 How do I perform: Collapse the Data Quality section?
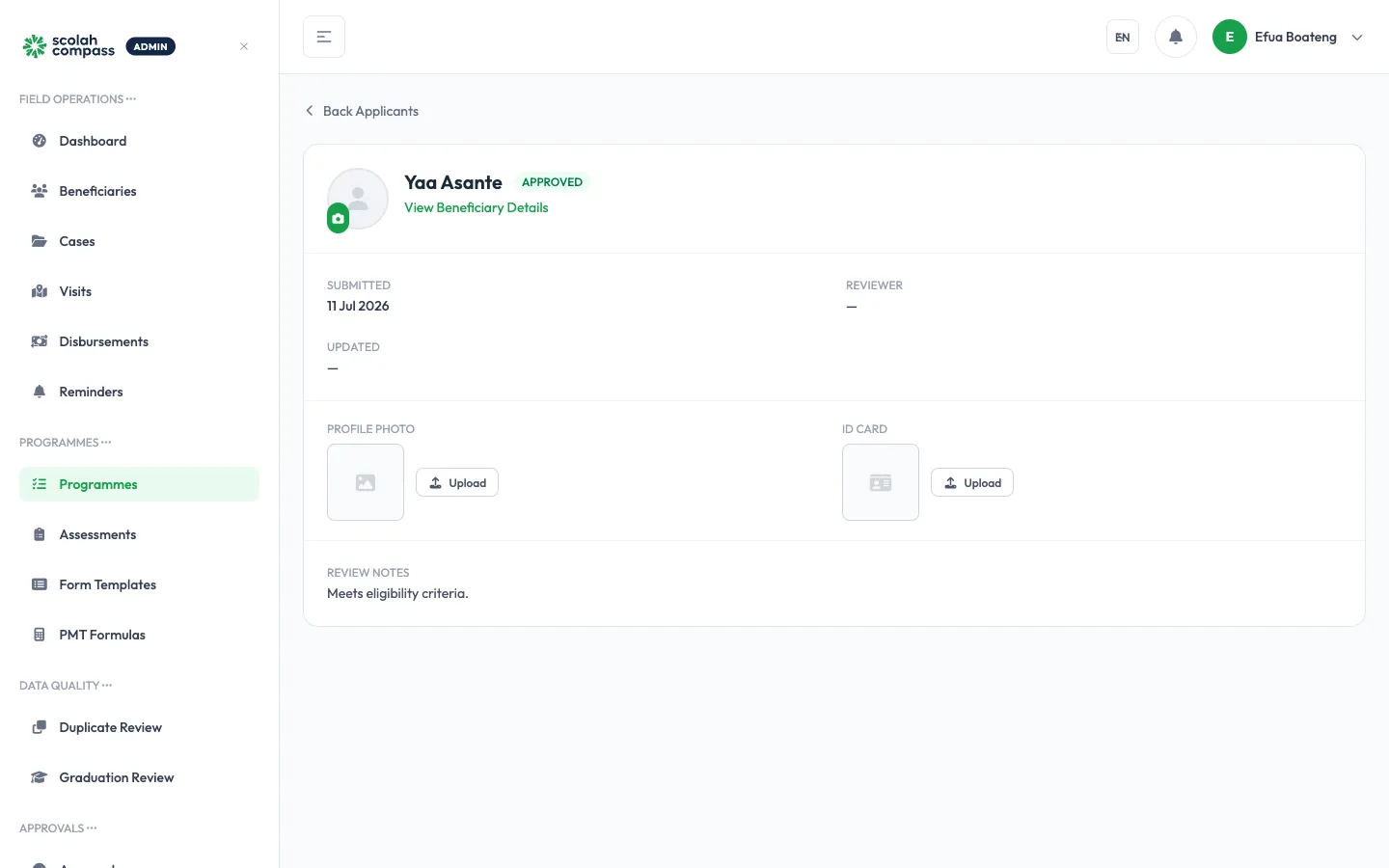(x=66, y=686)
